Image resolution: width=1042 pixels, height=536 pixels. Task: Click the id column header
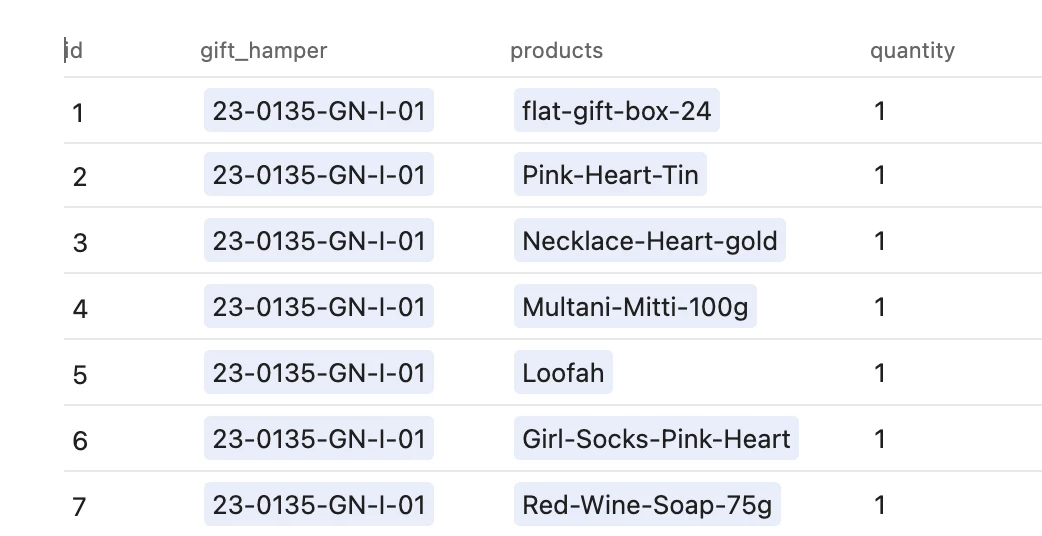pos(74,51)
